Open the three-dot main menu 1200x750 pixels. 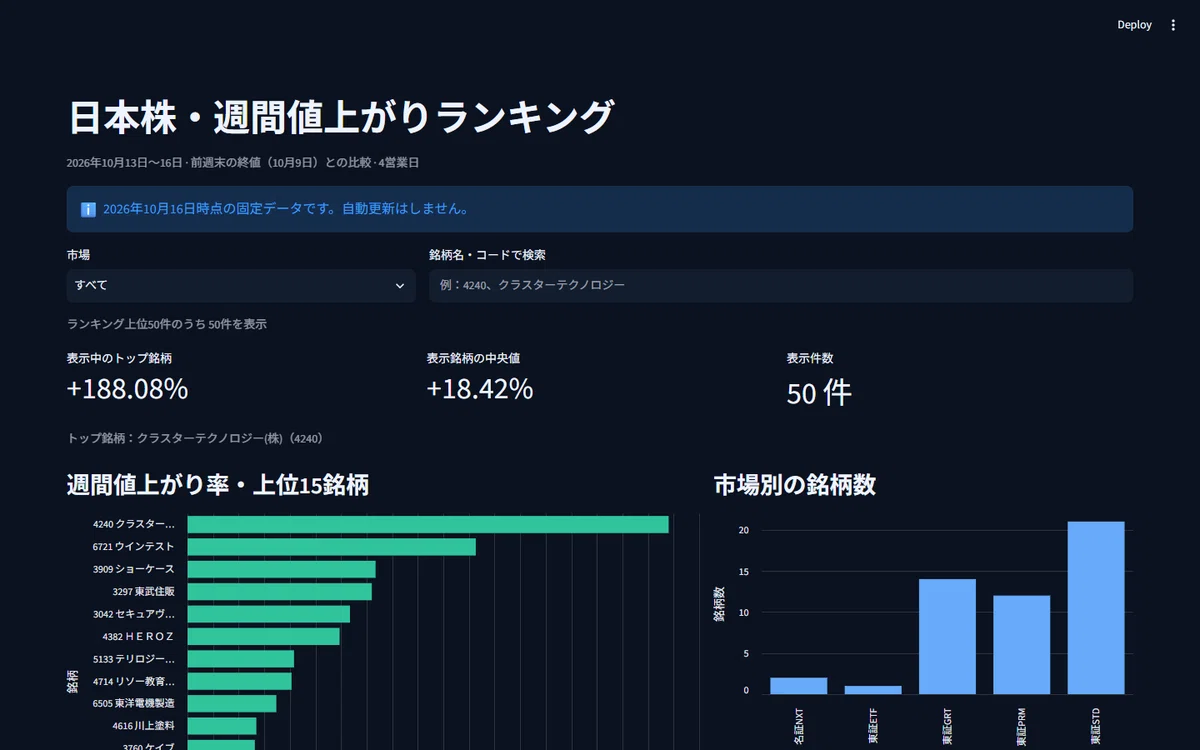[1174, 25]
